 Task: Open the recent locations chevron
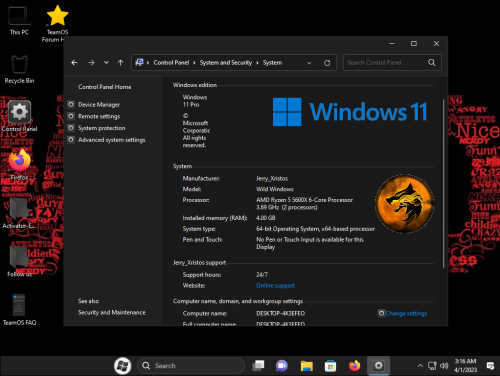coord(106,63)
